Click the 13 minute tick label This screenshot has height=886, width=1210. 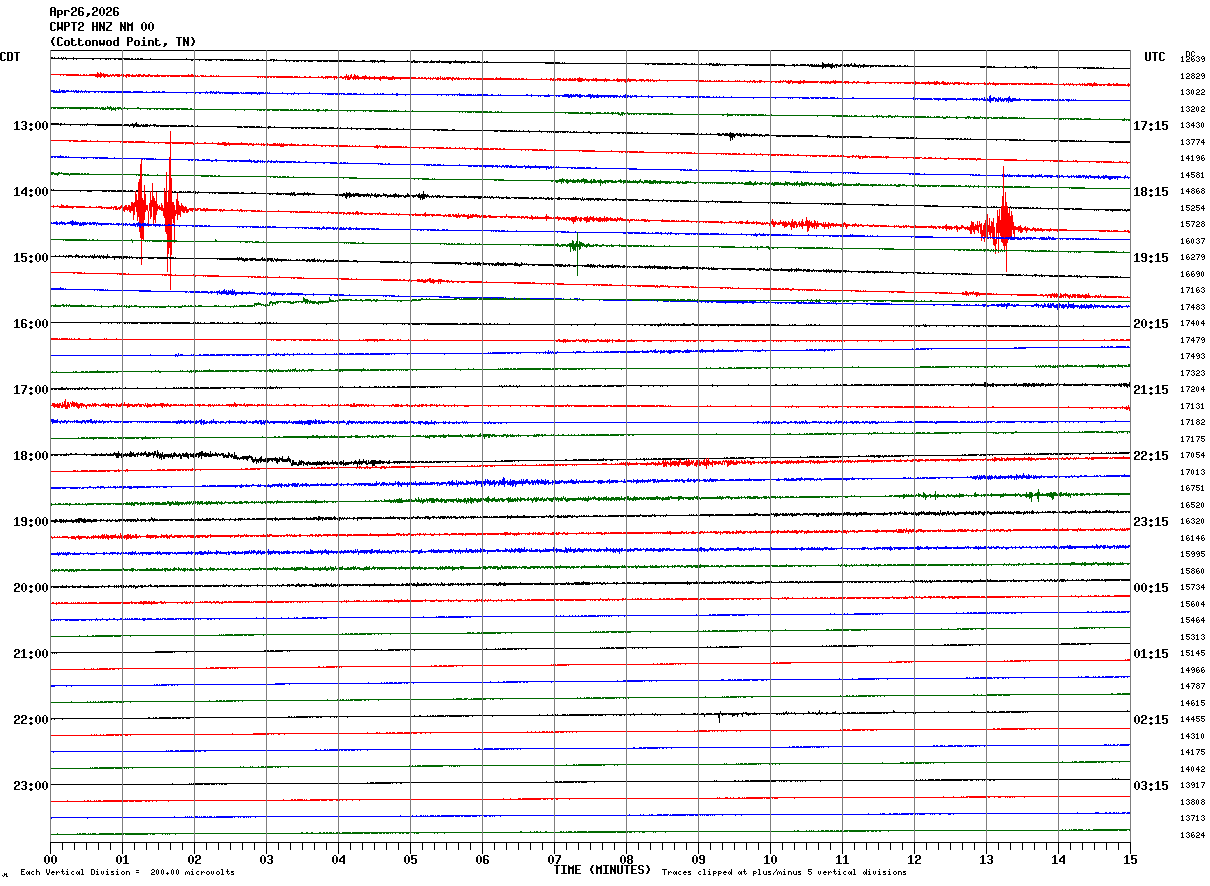(x=986, y=859)
